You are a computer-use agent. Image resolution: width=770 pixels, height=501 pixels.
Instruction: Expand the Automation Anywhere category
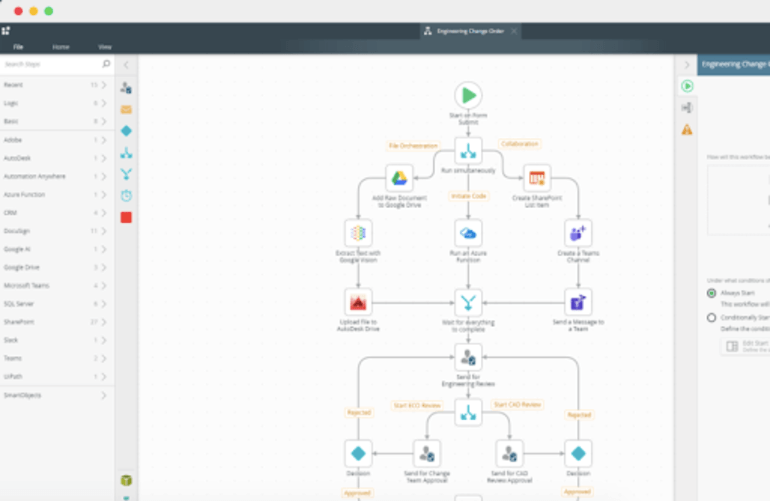click(57, 176)
